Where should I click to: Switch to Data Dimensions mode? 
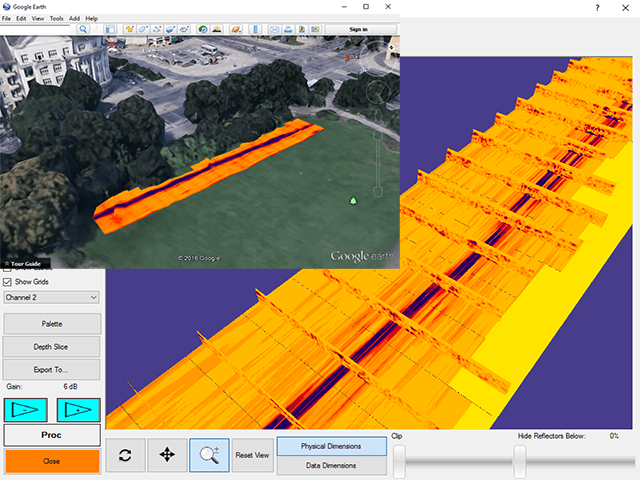pos(331,465)
